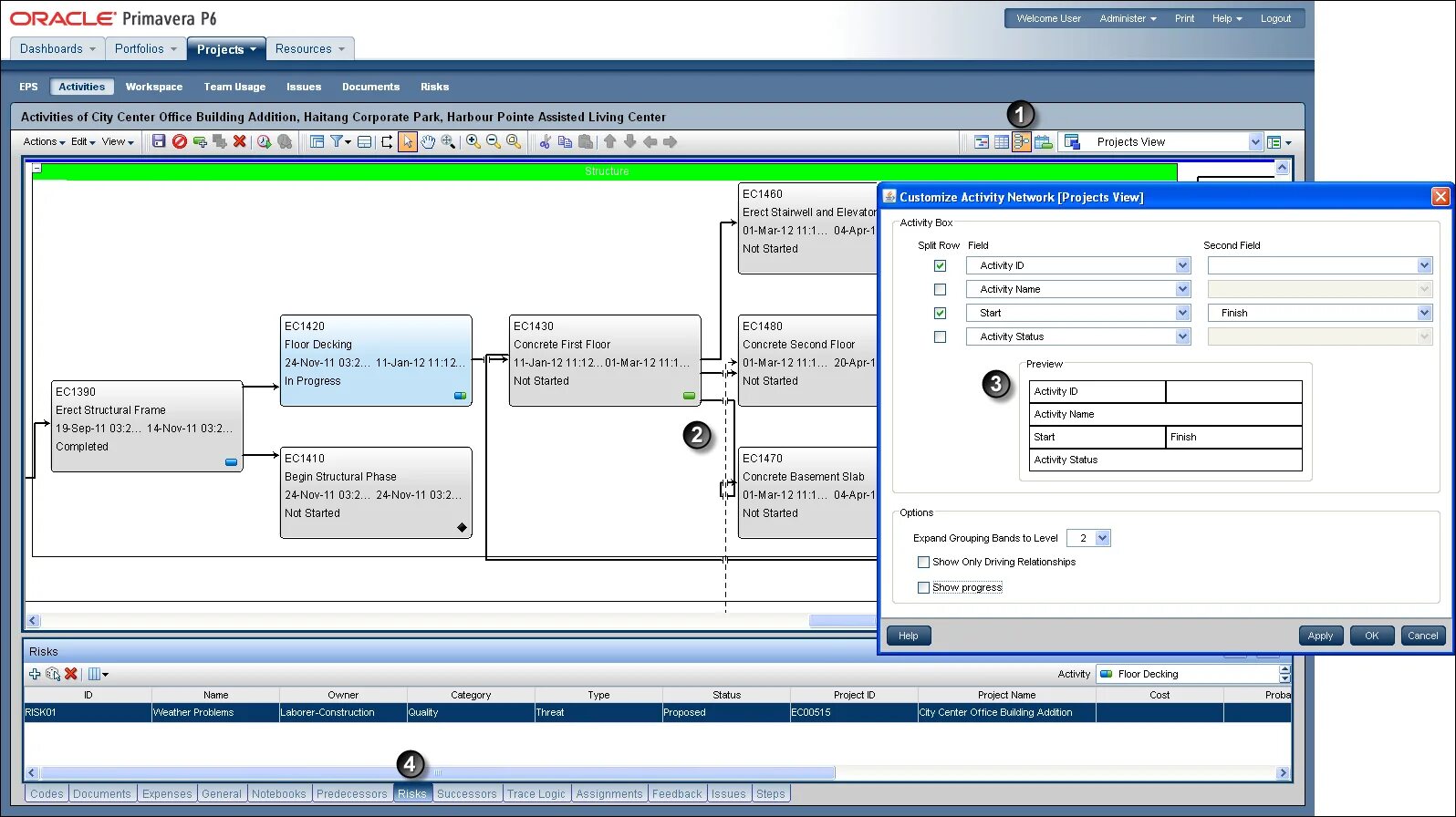This screenshot has width=1456, height=817.
Task: Open the Resources tab
Action: point(310,49)
